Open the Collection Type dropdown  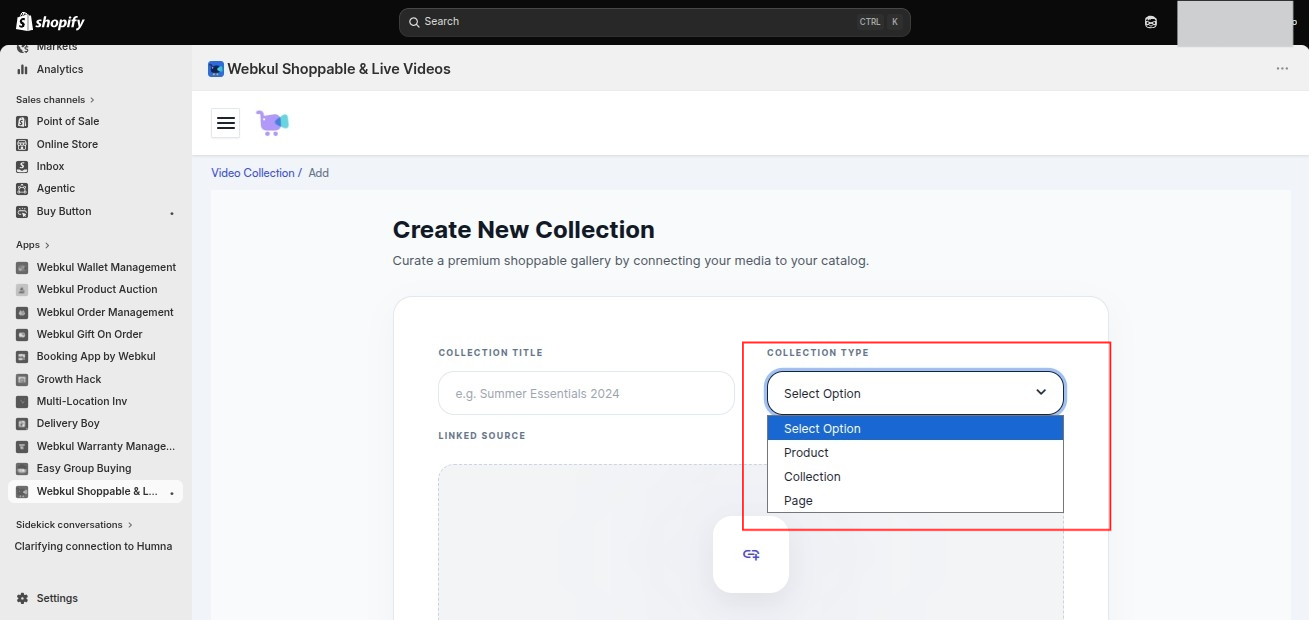pos(915,393)
